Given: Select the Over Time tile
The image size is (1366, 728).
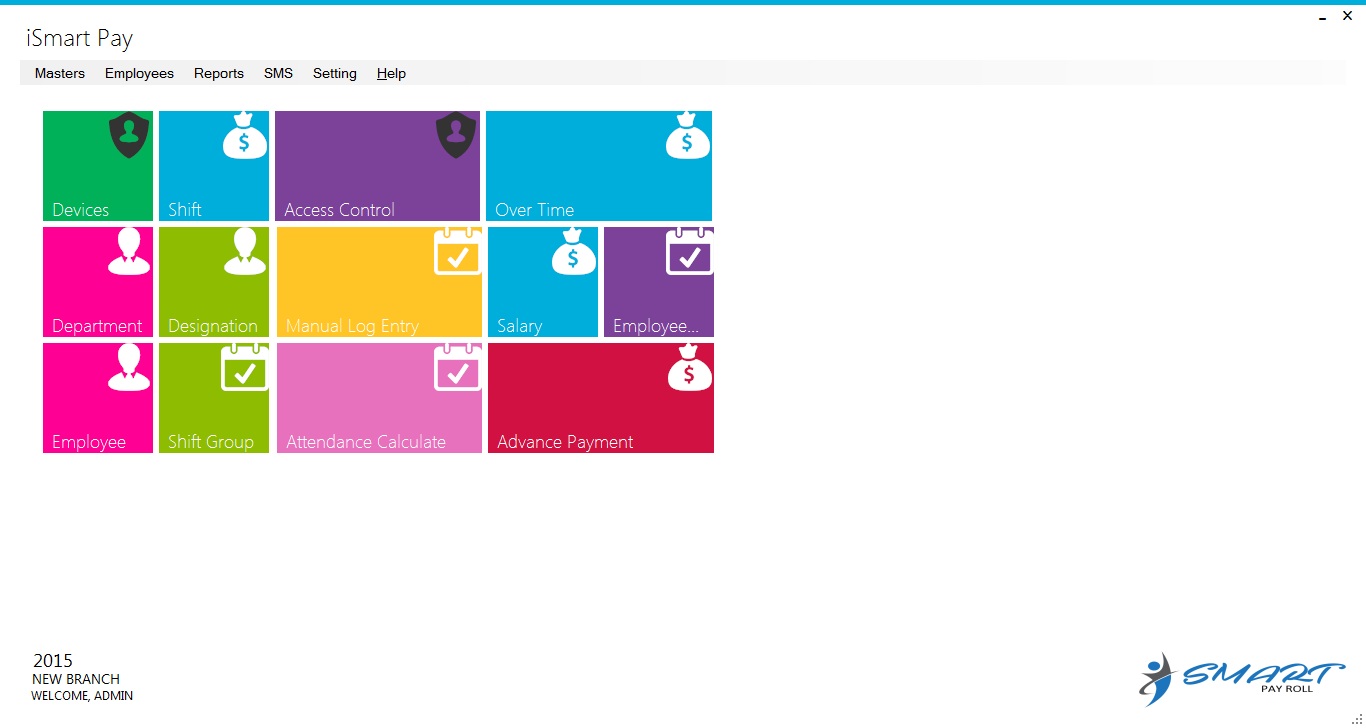Looking at the screenshot, I should [x=598, y=166].
